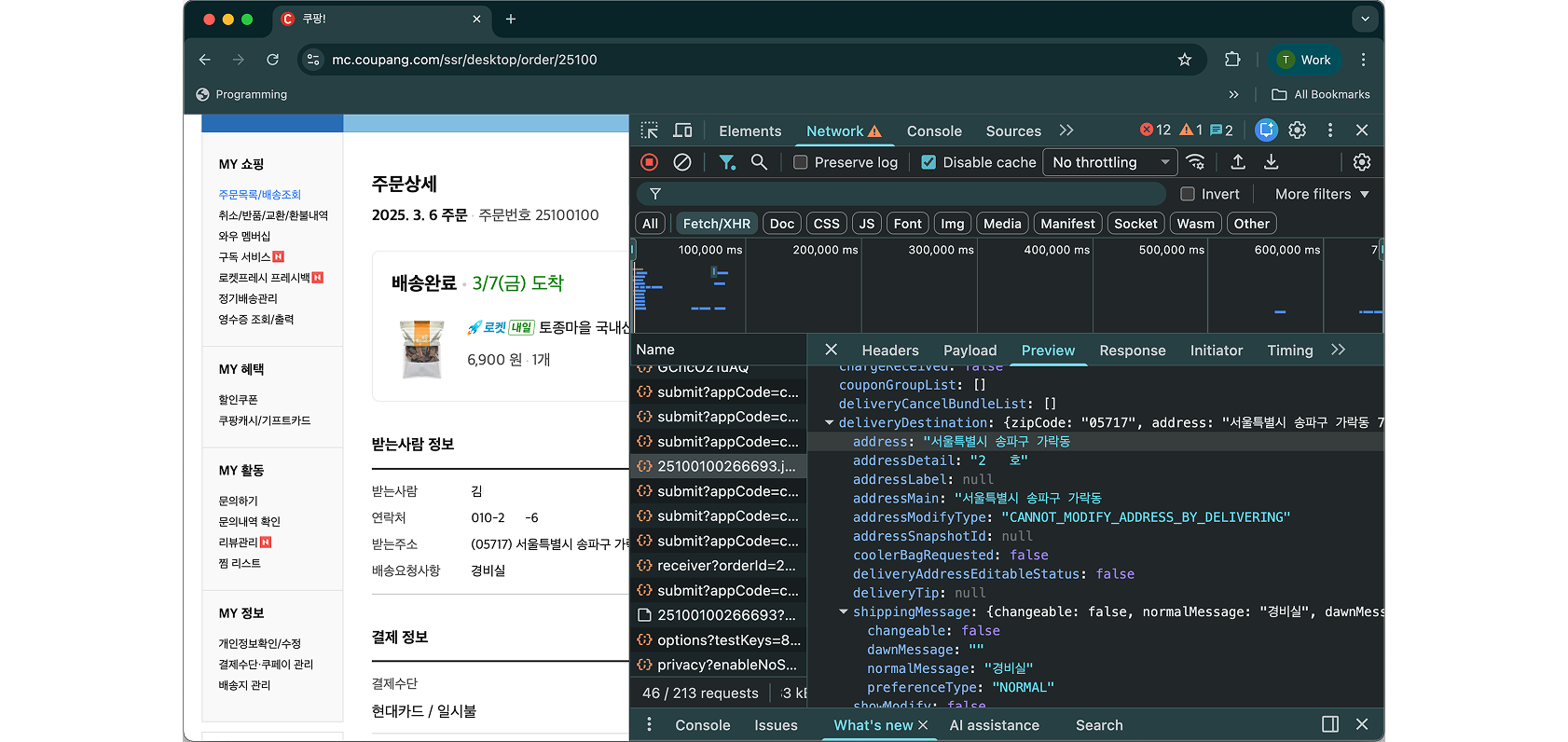Open the 할인쿠폰 link

238,400
